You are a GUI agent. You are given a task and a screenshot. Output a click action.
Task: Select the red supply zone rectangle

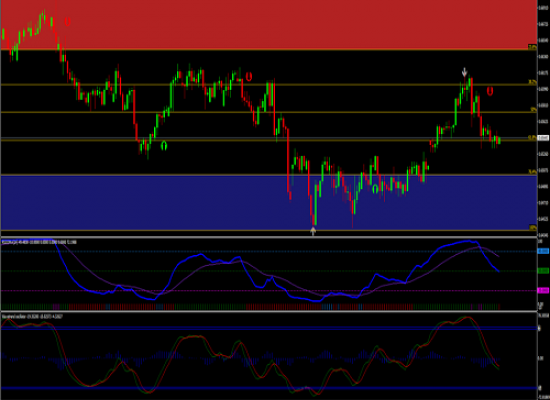coord(269,25)
